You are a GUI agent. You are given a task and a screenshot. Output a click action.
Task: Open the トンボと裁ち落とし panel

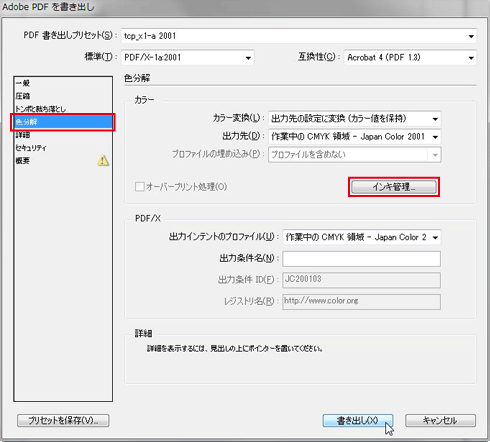[x=40, y=109]
